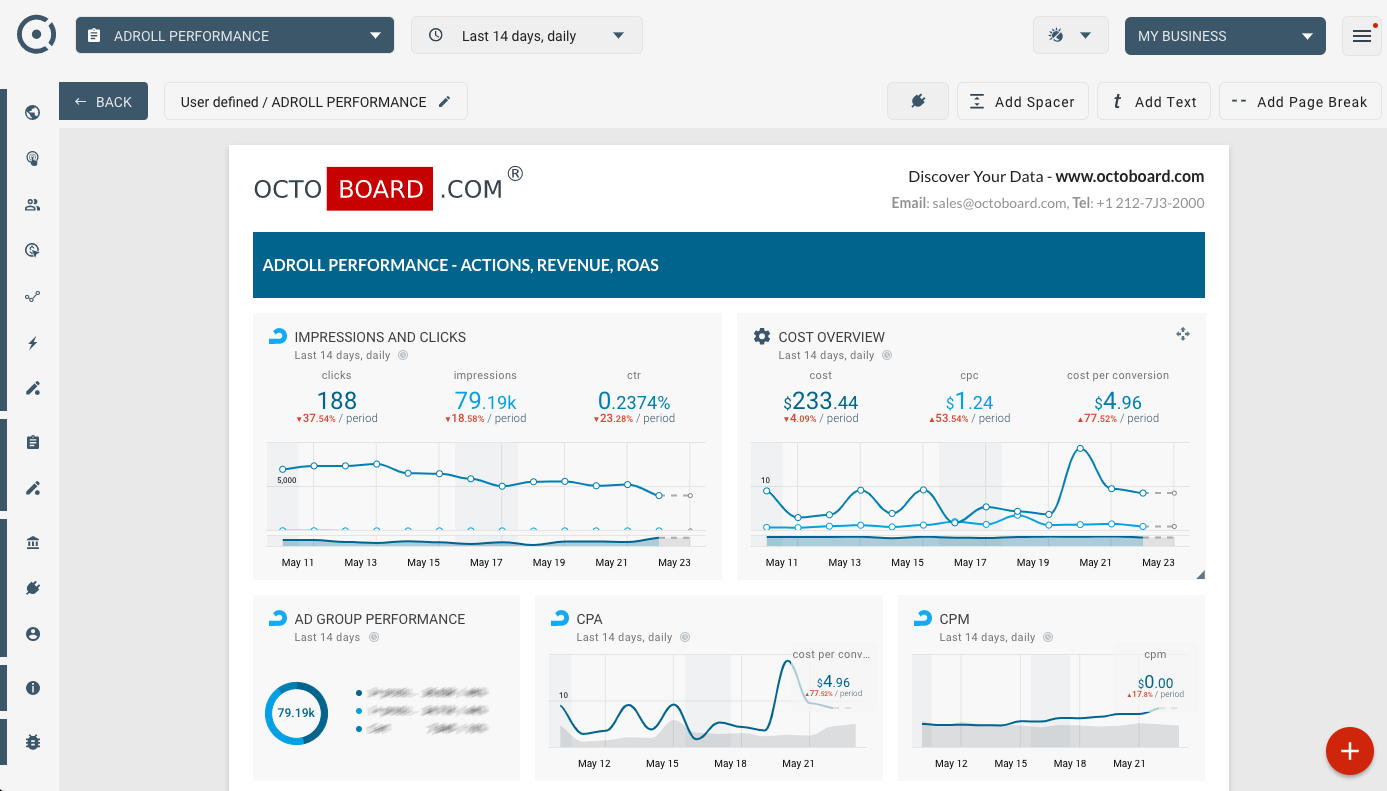Open Cost Overview widget gear settings
The height and width of the screenshot is (791, 1387).
[x=762, y=337]
